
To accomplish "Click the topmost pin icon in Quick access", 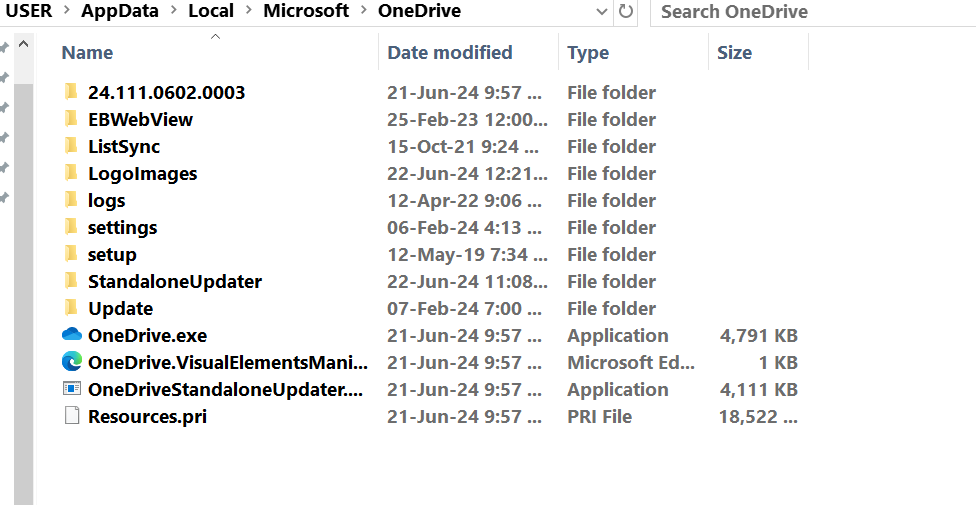I will point(4,47).
